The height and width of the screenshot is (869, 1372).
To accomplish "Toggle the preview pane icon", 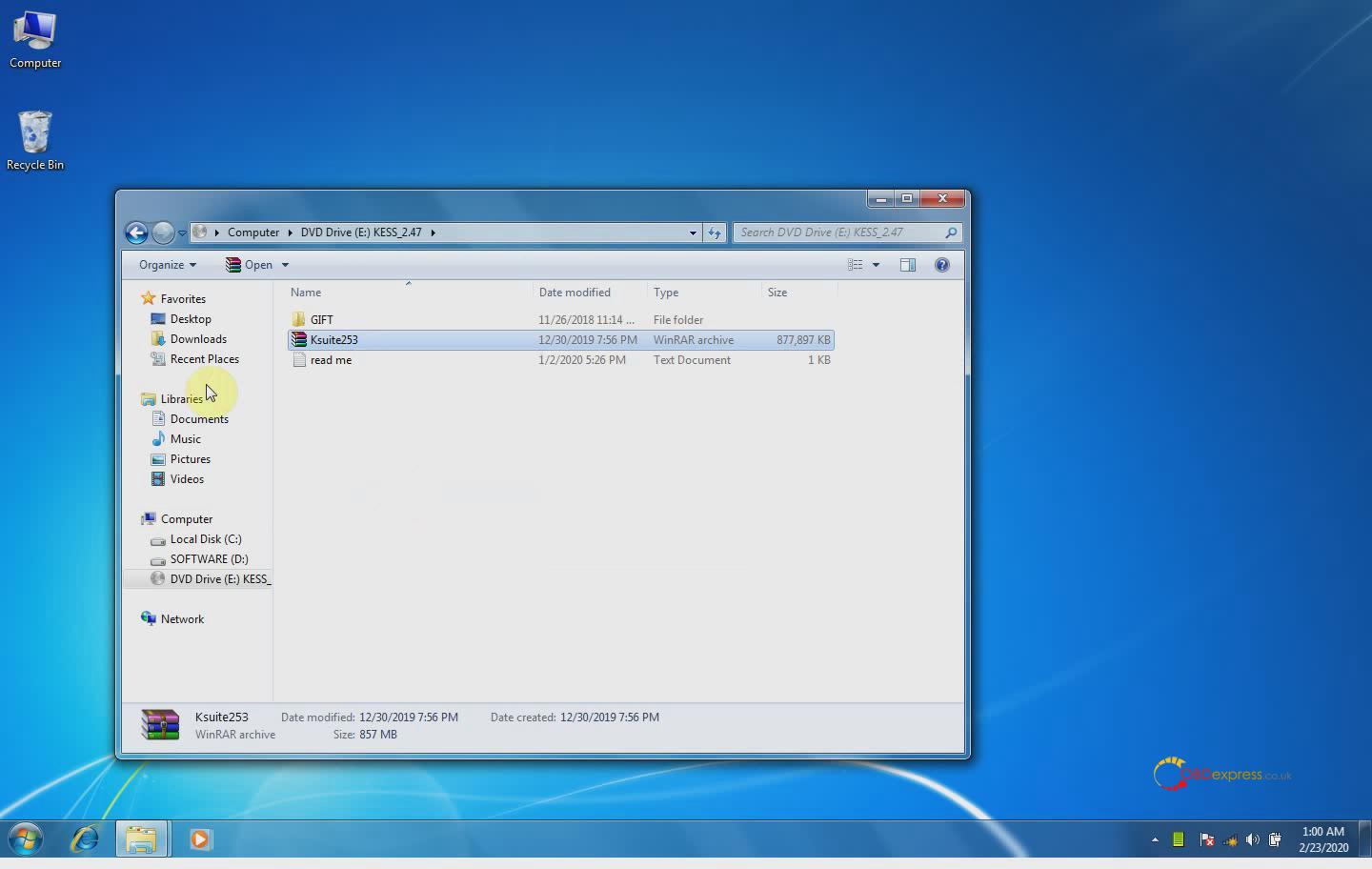I will tap(907, 265).
